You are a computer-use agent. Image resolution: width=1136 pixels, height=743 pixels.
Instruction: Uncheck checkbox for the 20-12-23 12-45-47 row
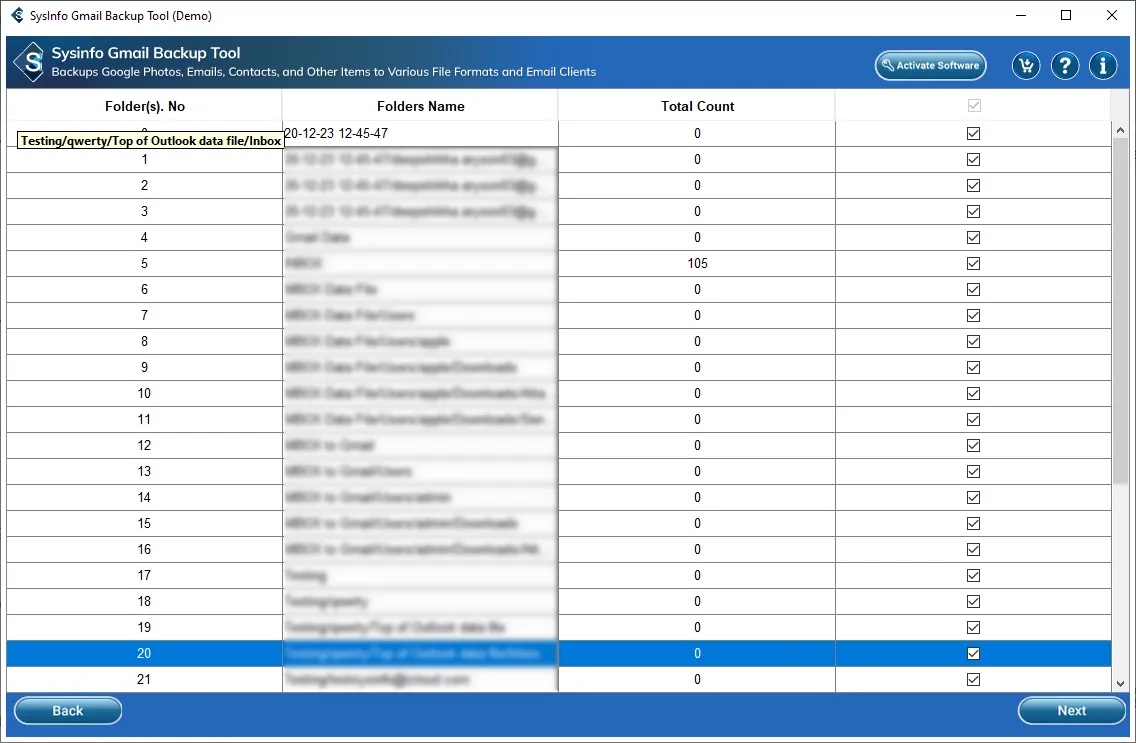[x=973, y=133]
